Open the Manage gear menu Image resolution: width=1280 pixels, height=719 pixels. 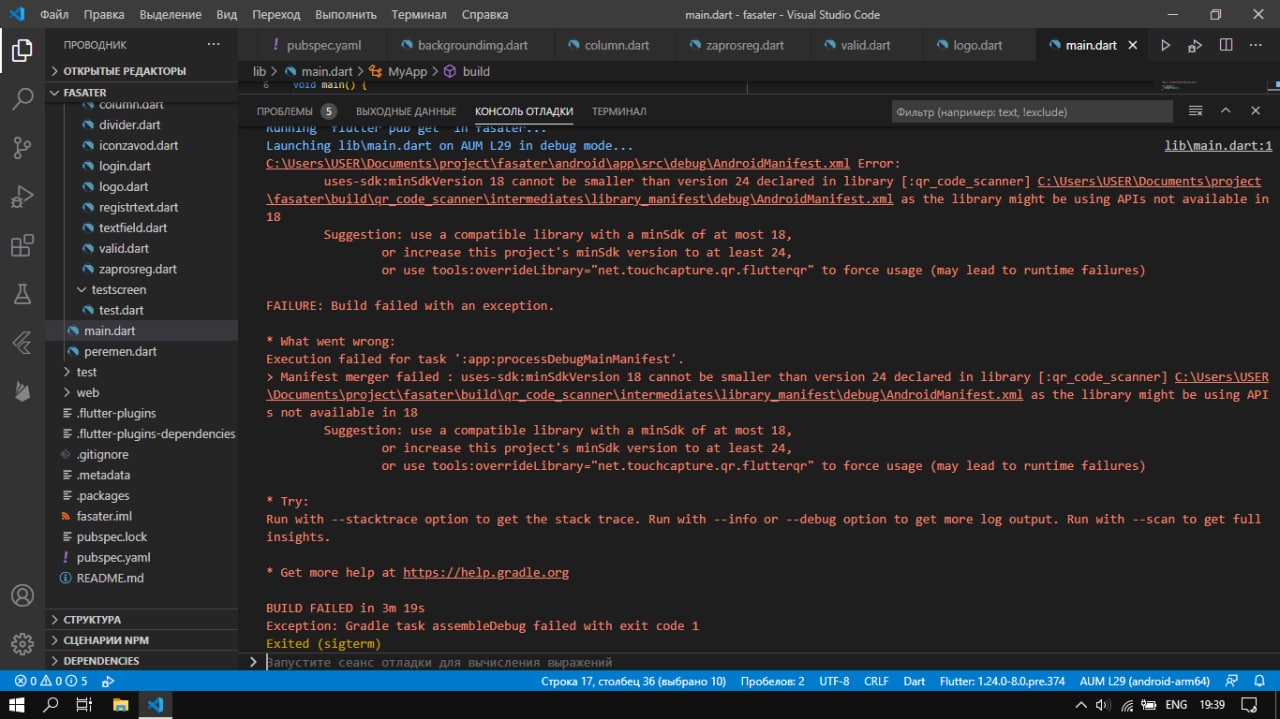[22, 644]
